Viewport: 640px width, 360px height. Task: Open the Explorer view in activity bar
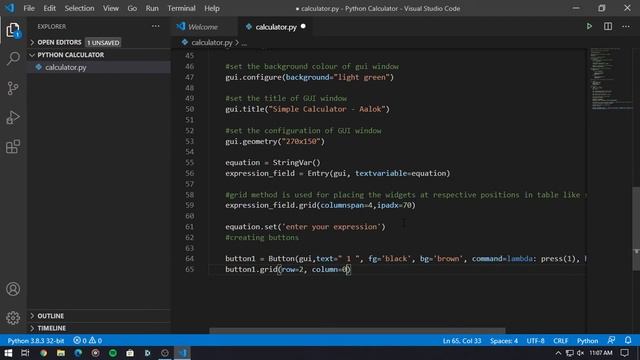click(x=13, y=30)
